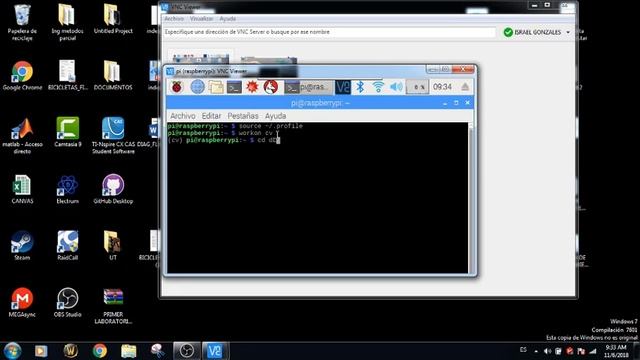640x360 pixels.
Task: Select the CANVAS Excel file
Action: (x=22, y=189)
